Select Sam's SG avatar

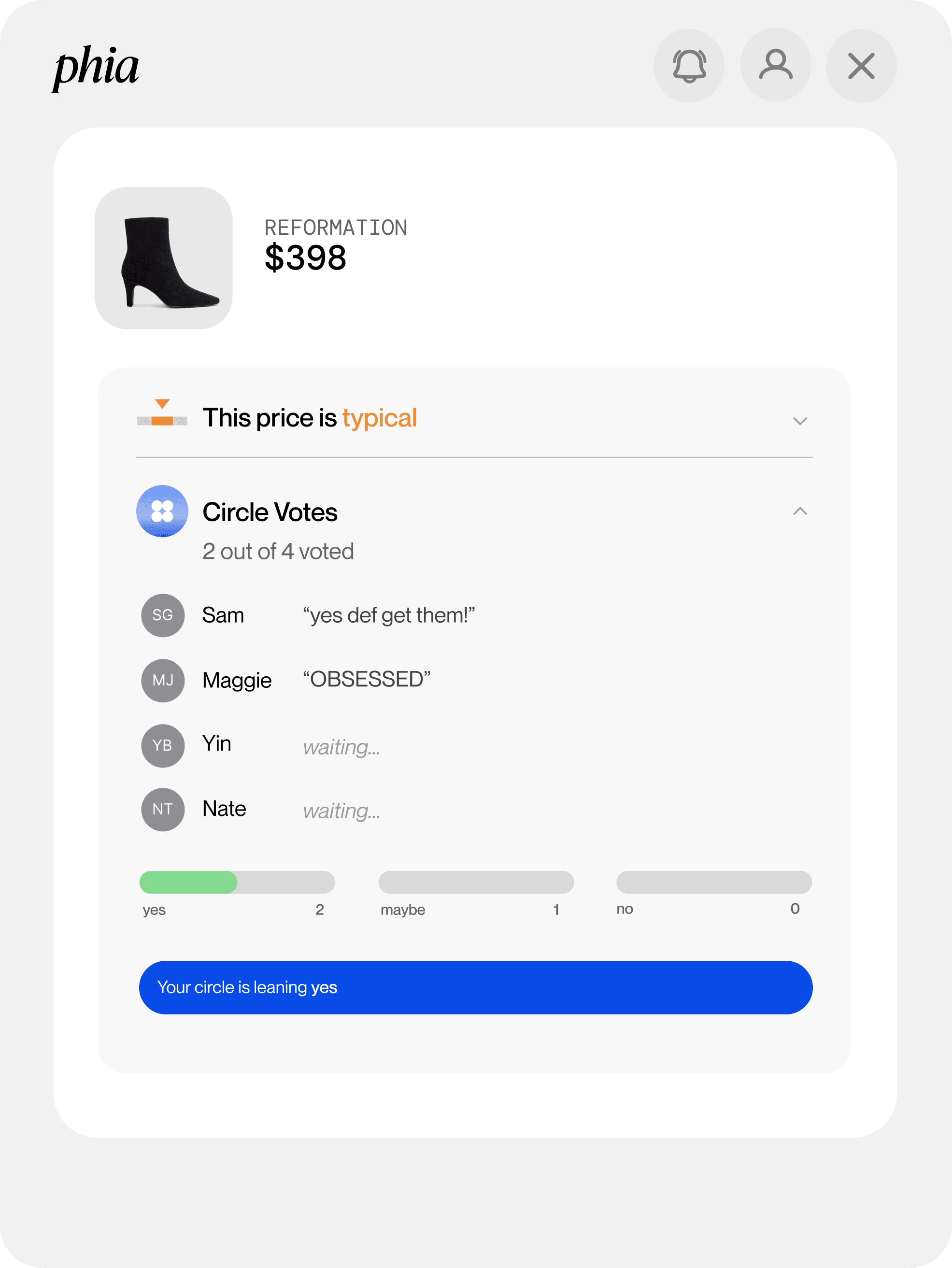coord(163,615)
